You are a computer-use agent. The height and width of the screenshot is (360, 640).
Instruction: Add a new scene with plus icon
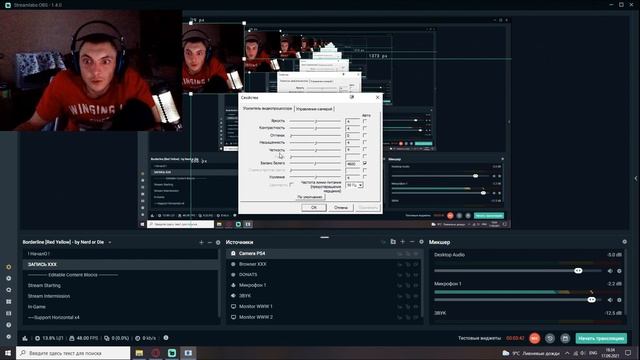point(201,242)
